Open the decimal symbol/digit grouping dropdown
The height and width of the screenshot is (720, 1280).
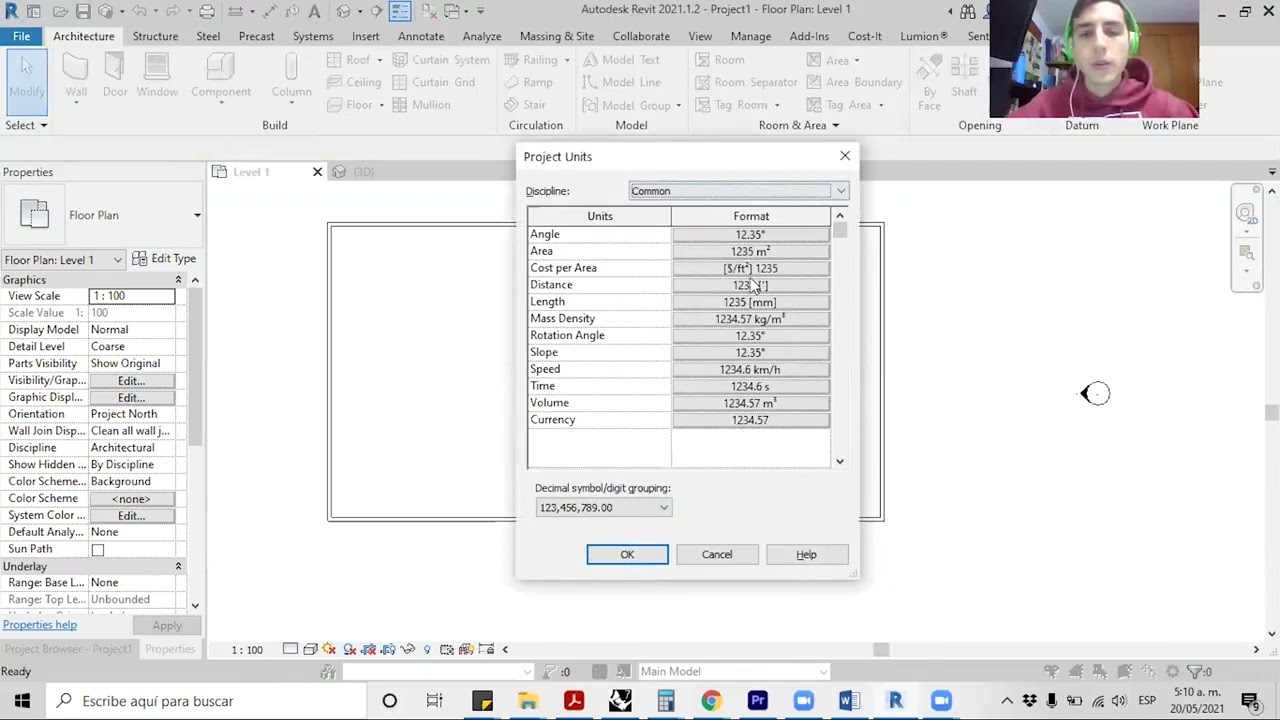pos(603,507)
